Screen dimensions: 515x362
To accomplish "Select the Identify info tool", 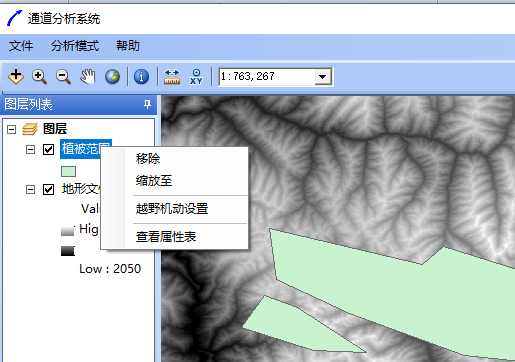I will (x=141, y=77).
